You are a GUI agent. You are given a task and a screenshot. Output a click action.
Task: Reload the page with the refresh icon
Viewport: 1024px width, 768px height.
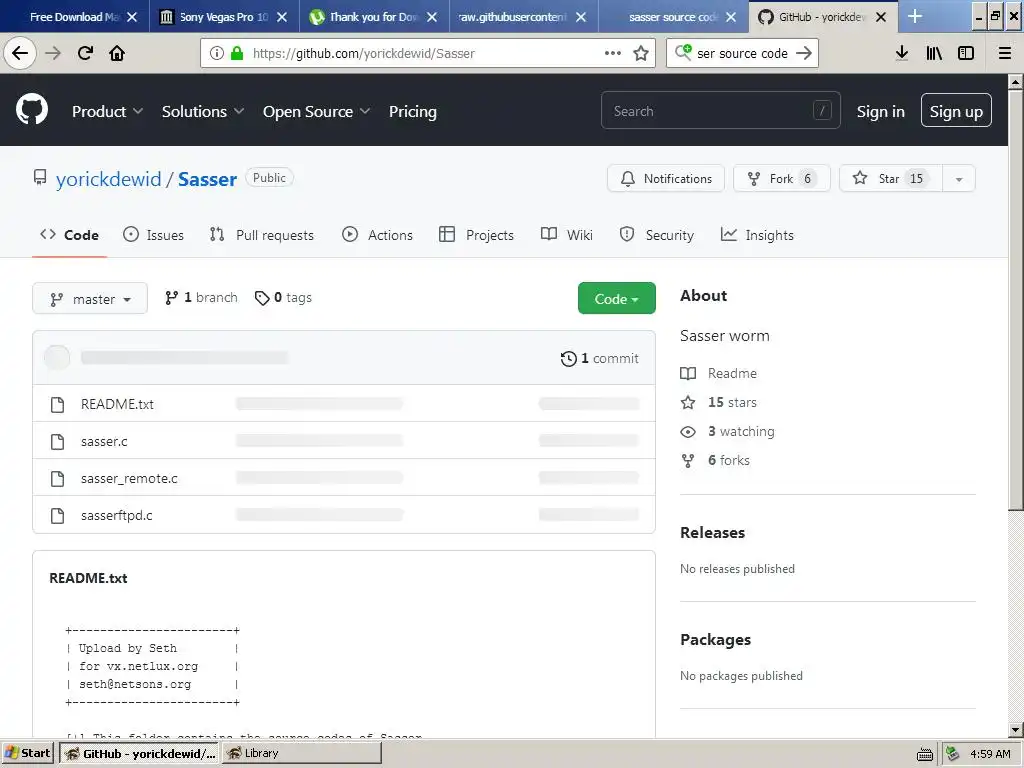(x=85, y=53)
